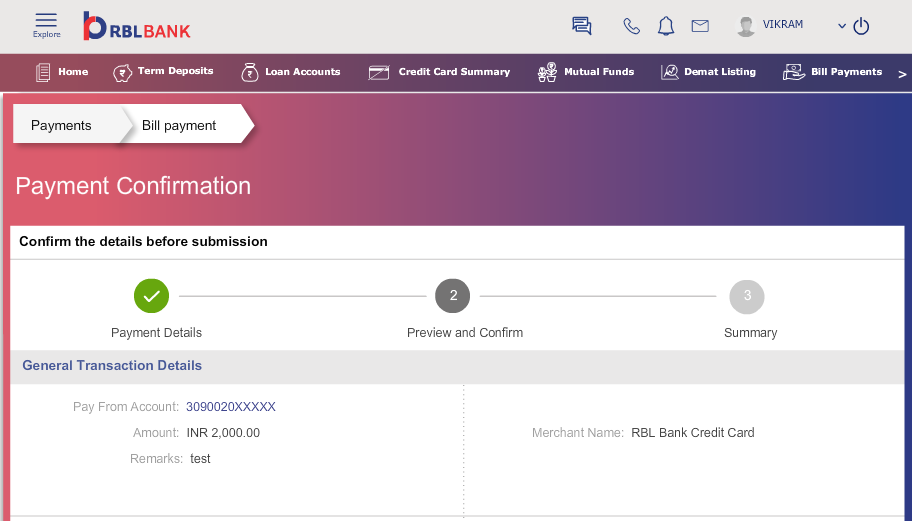Screen dimensions: 912x521
Task: Open the chat messages icon
Action: (581, 26)
